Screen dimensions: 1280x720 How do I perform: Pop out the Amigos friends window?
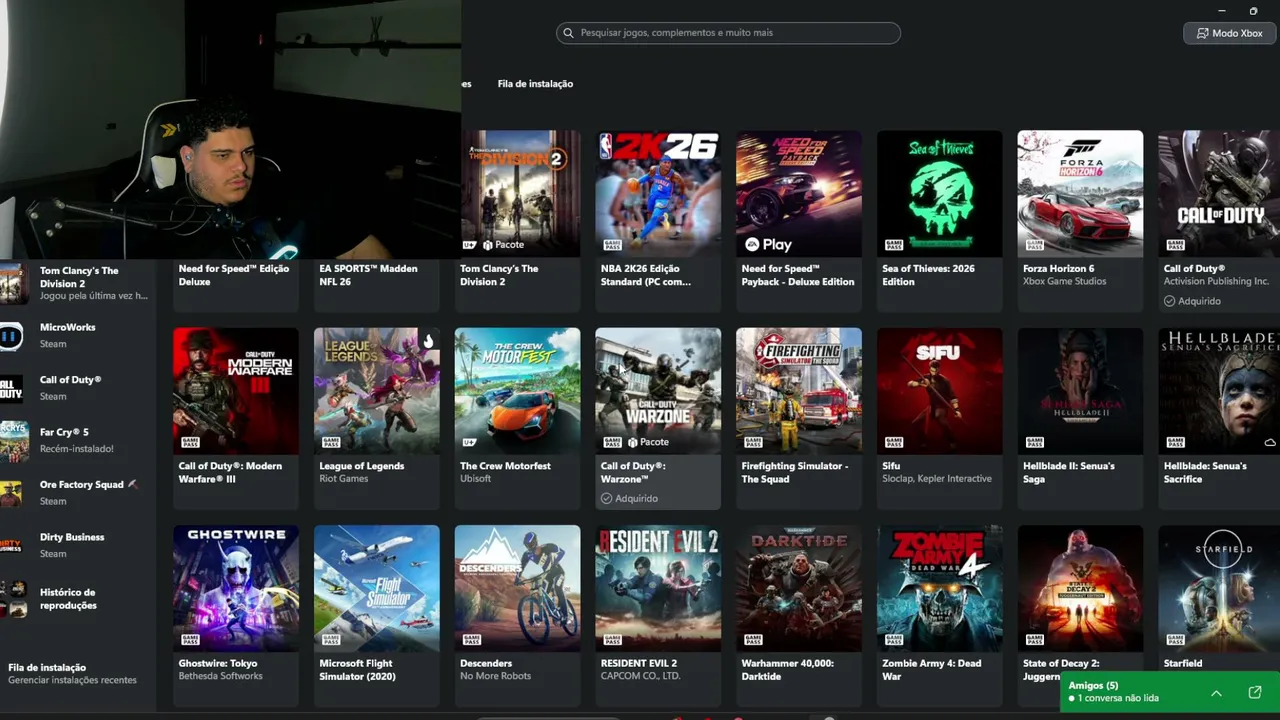coord(1255,693)
